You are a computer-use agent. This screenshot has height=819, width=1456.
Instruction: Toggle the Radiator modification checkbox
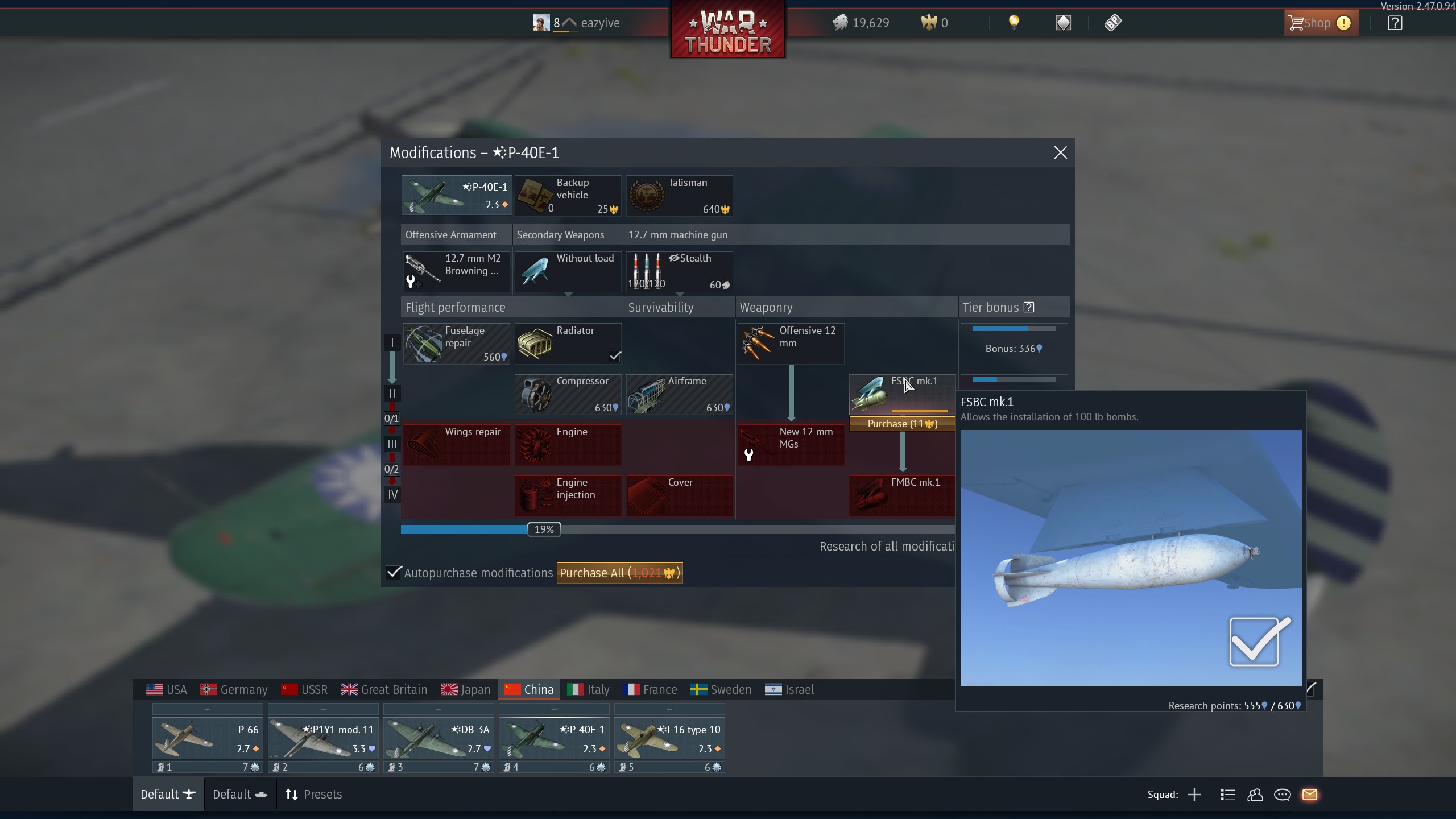point(615,357)
